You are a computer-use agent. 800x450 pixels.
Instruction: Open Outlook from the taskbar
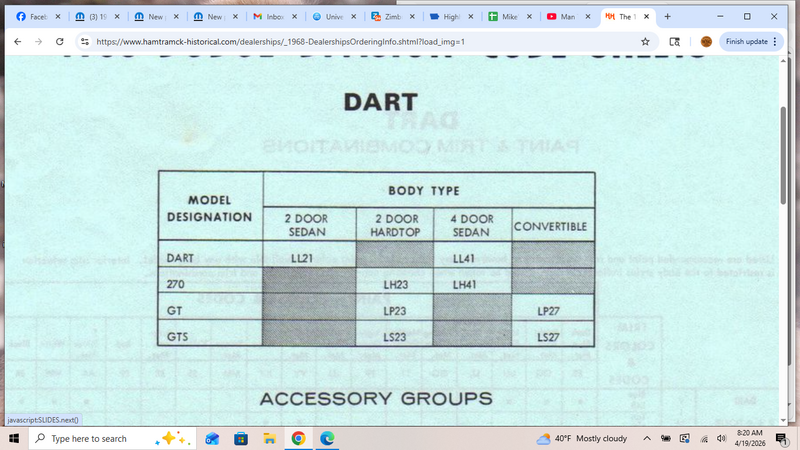(212, 438)
